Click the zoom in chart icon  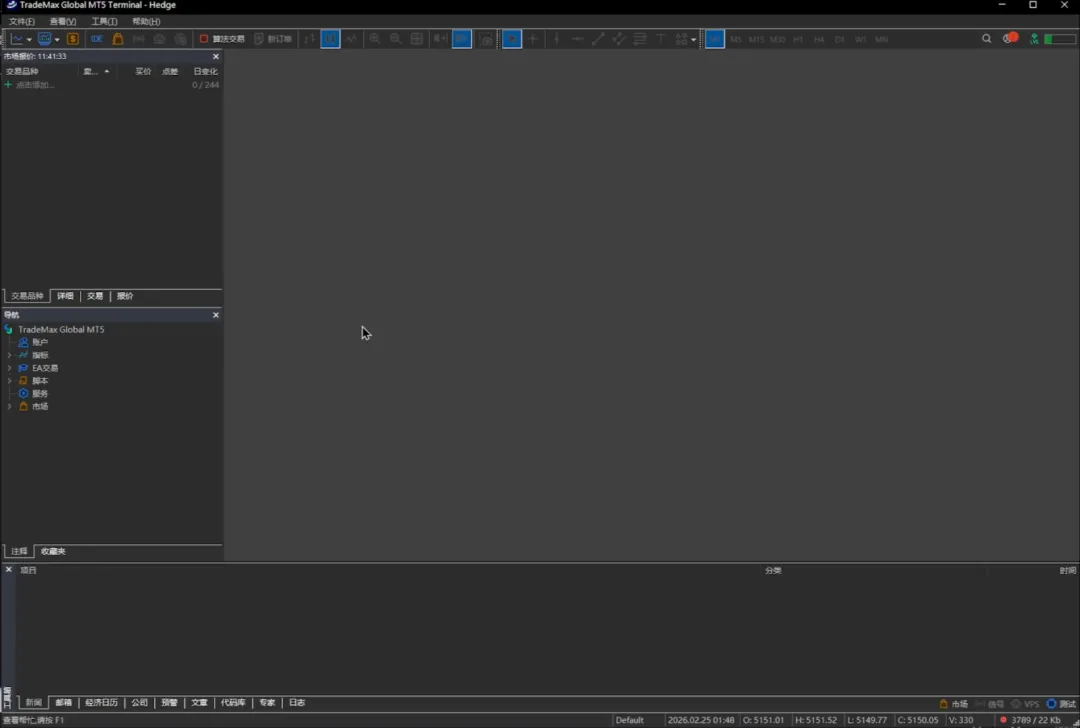374,39
